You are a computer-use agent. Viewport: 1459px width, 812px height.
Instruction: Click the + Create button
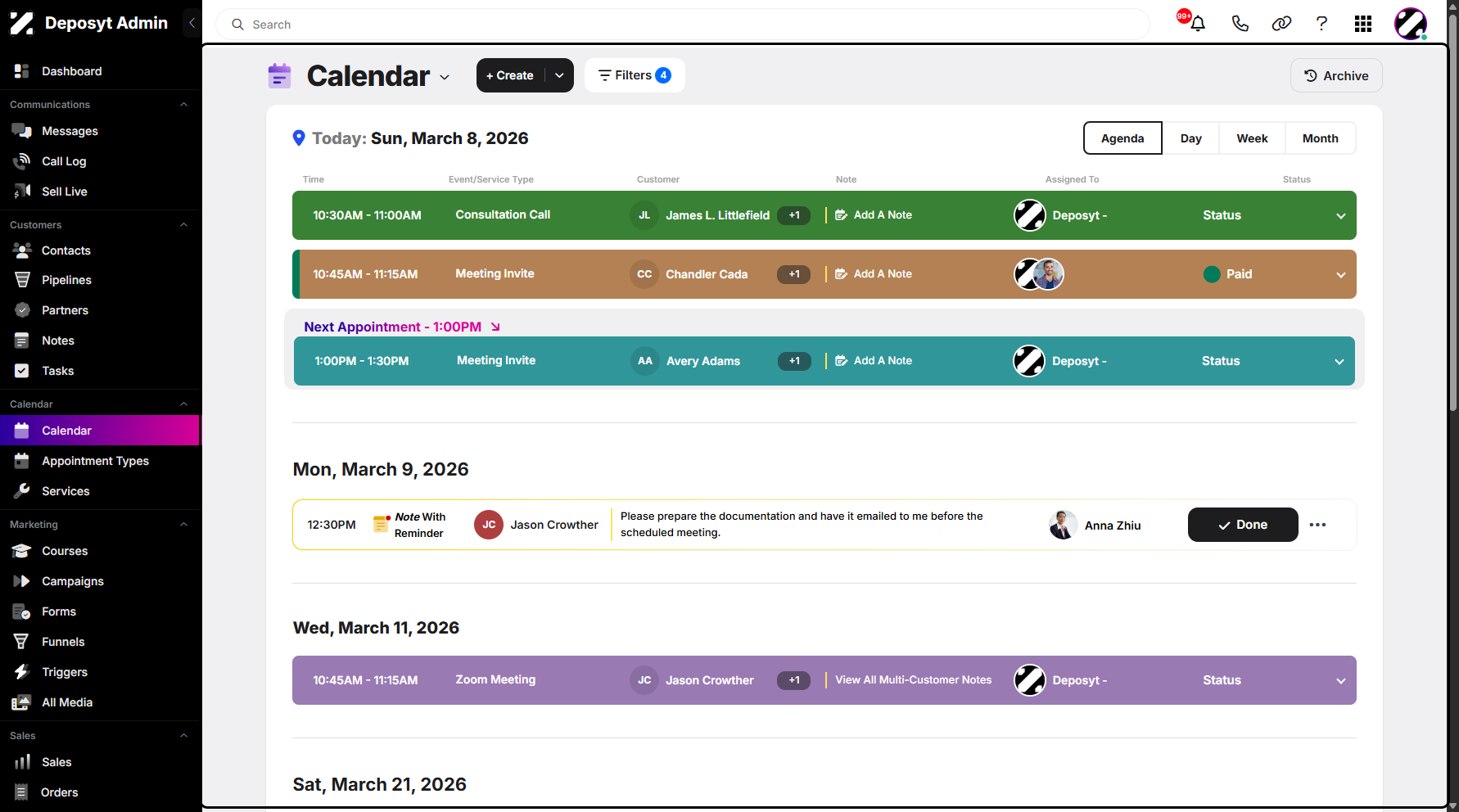pyautogui.click(x=511, y=75)
